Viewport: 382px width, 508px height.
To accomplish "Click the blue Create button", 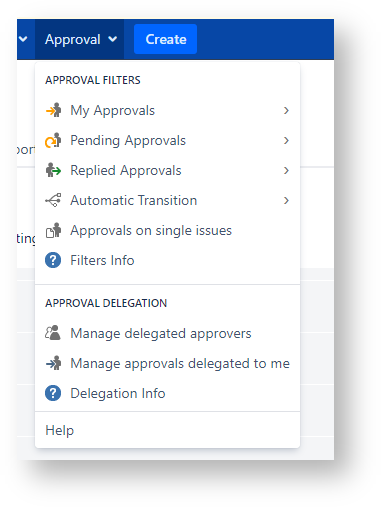I will [165, 39].
